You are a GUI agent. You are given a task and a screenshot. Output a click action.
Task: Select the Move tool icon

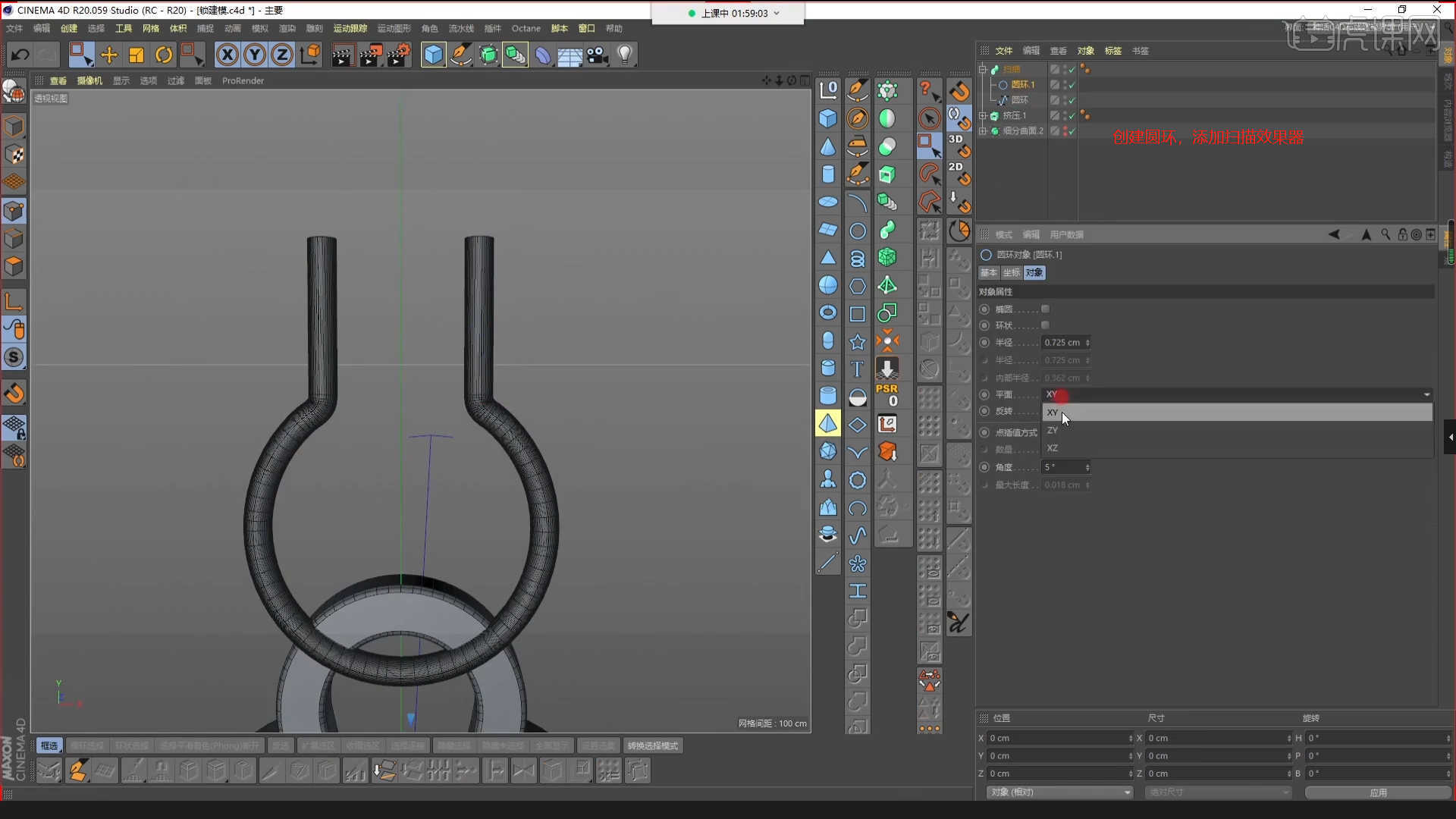pos(109,55)
